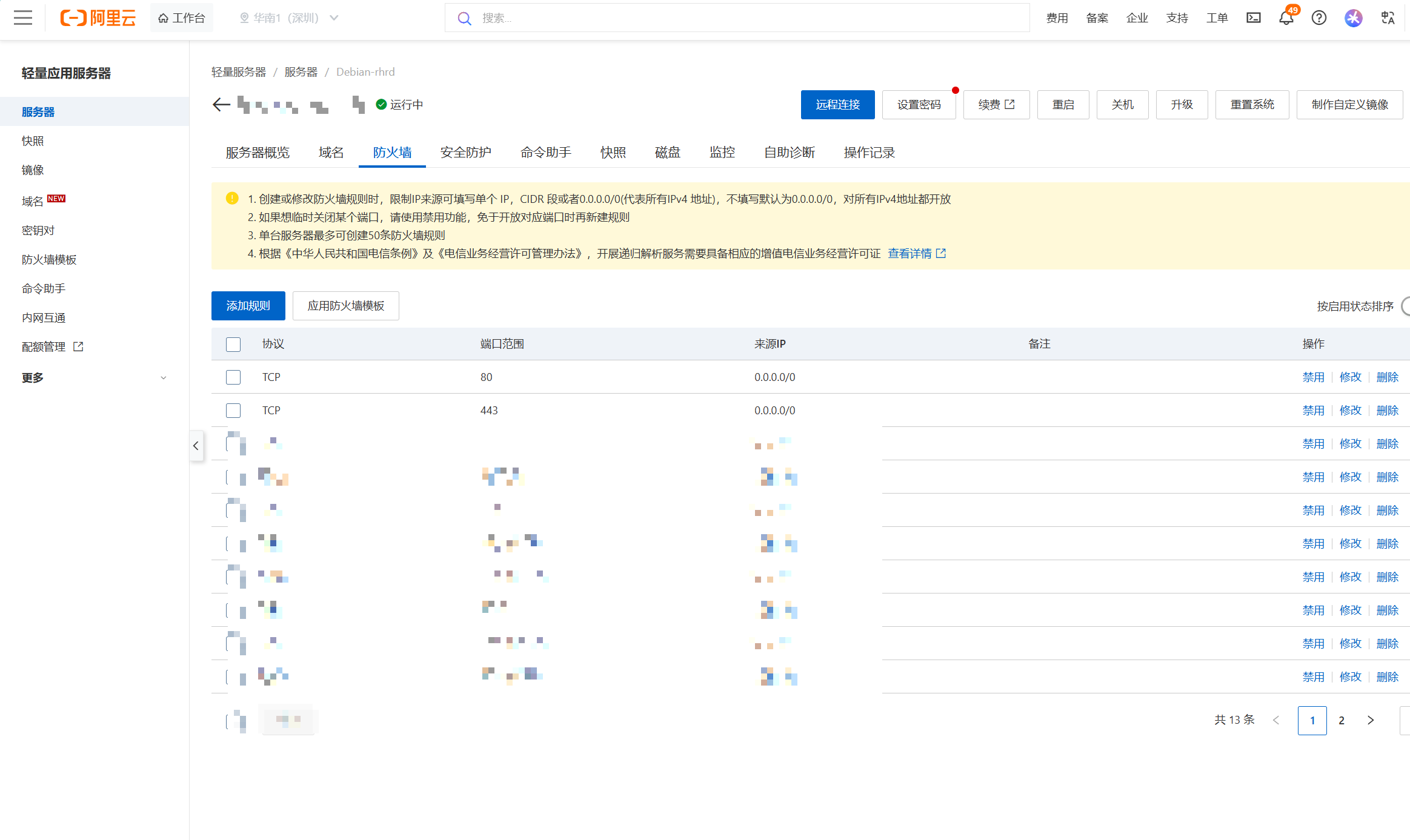This screenshot has height=840, width=1410.
Task: Open the hamburger navigation menu
Action: coord(23,18)
